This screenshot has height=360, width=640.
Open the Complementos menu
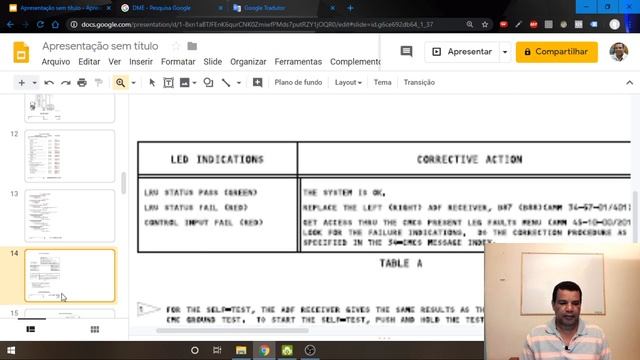tap(355, 62)
